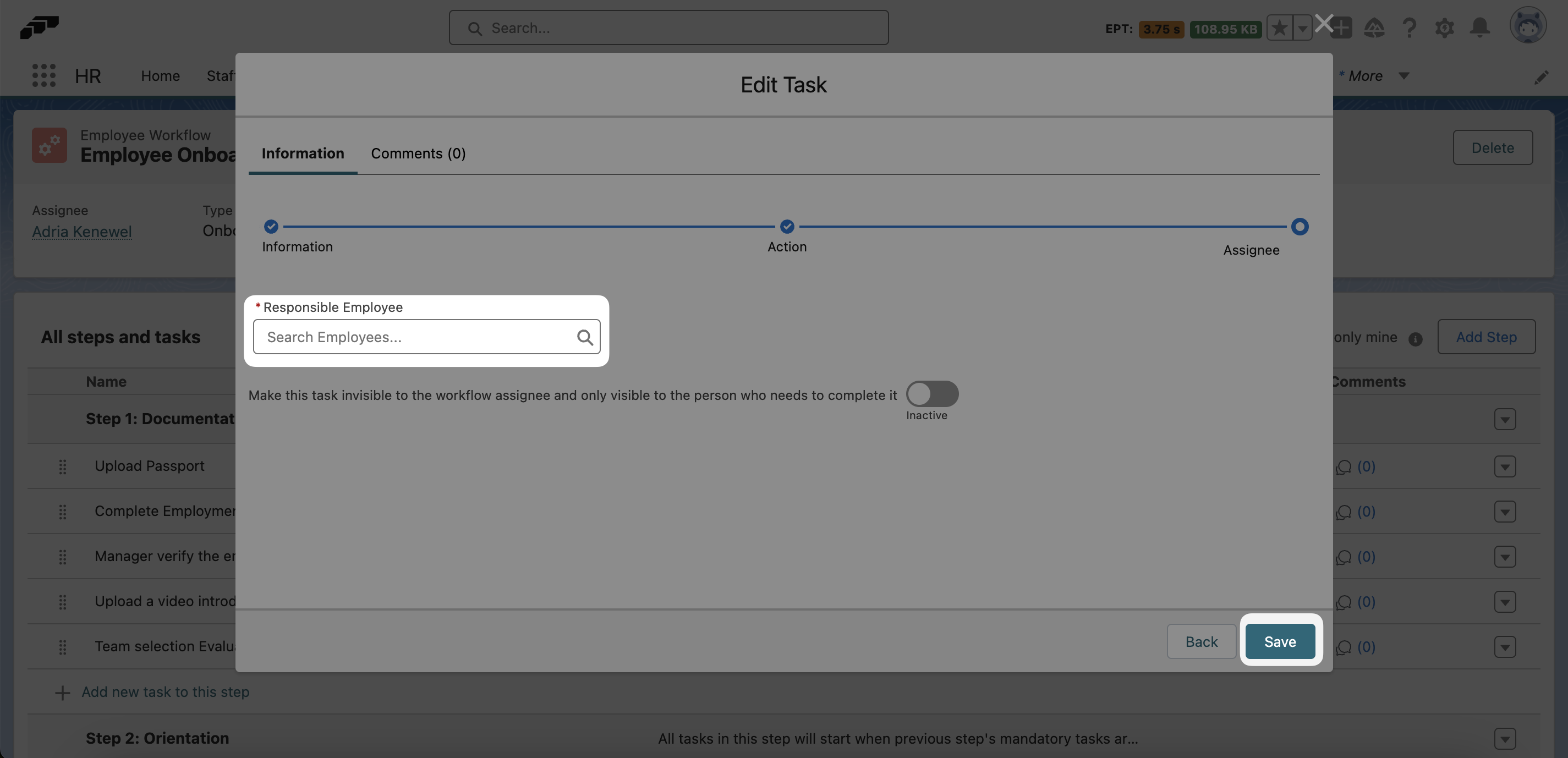Open the Home navigation item
Screen dimensions: 1568x758
160,75
